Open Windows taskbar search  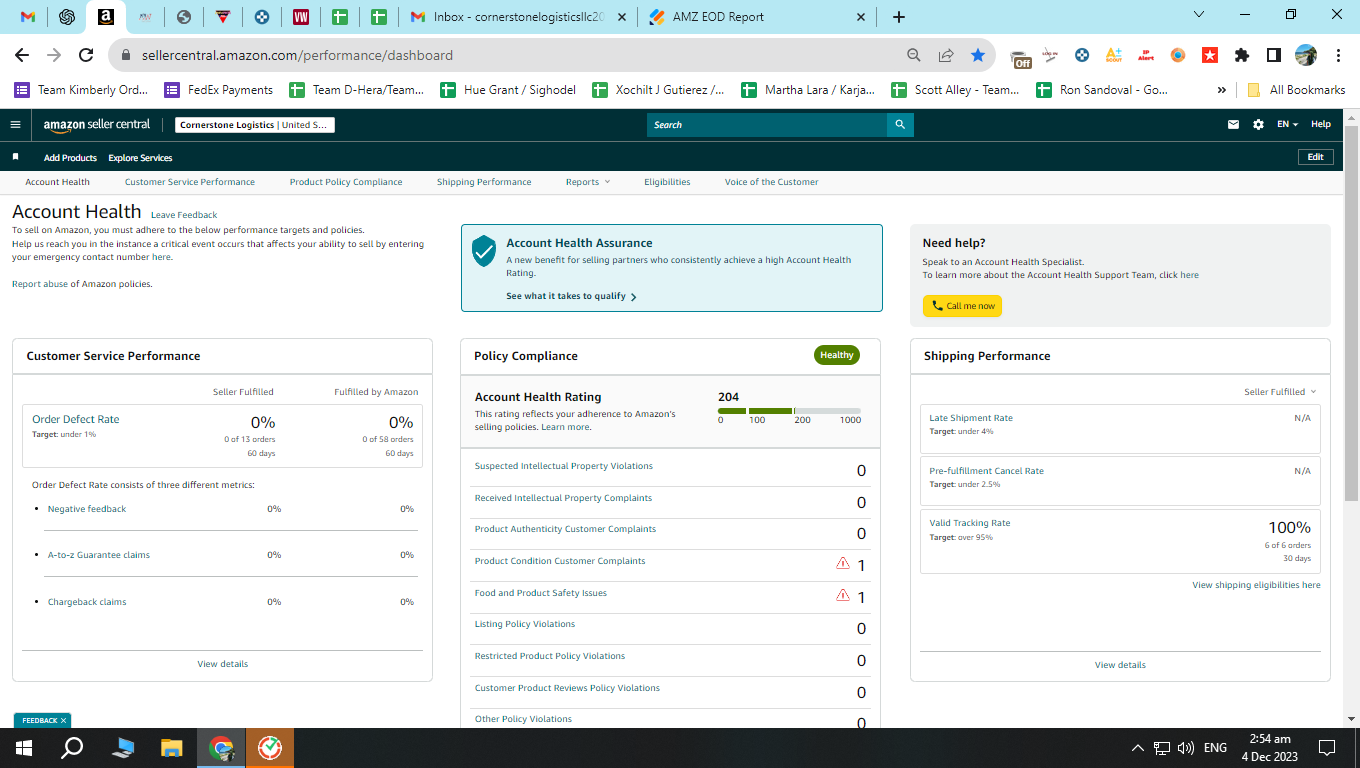tap(73, 748)
